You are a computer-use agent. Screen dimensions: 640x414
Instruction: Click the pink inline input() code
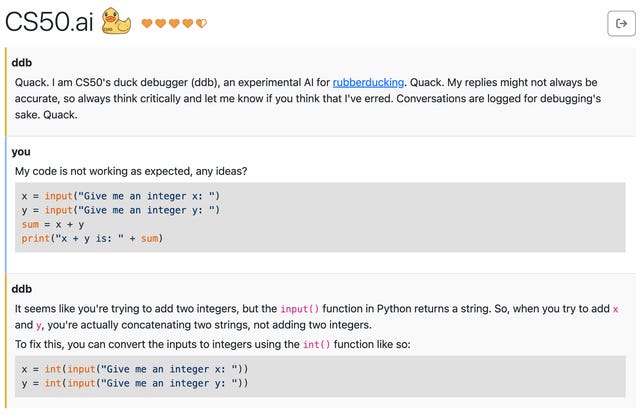coord(300,309)
